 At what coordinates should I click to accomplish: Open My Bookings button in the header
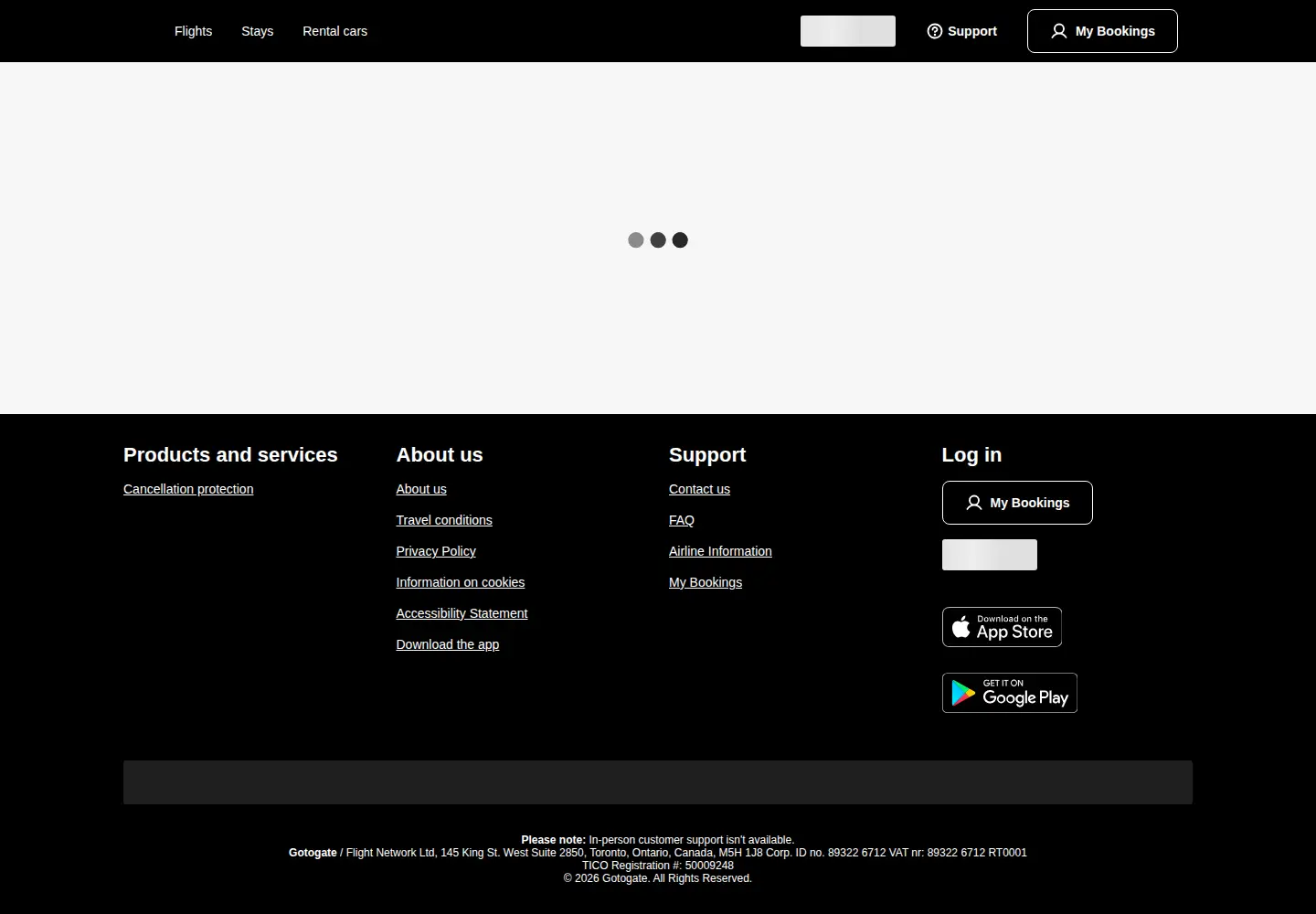point(1102,31)
